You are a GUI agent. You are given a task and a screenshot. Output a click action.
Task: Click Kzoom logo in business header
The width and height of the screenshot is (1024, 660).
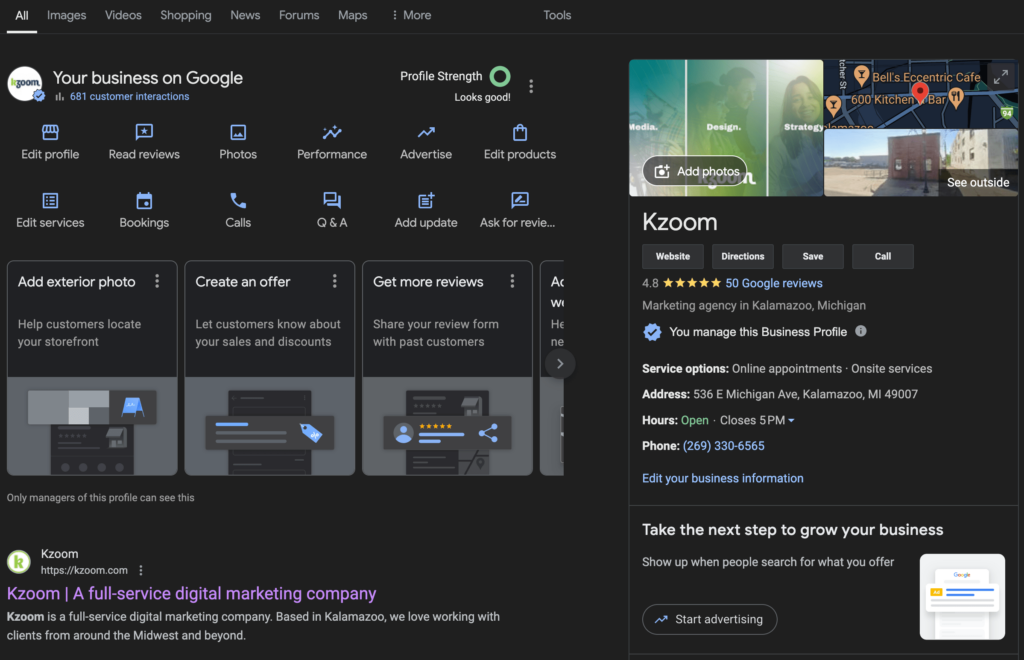25,84
